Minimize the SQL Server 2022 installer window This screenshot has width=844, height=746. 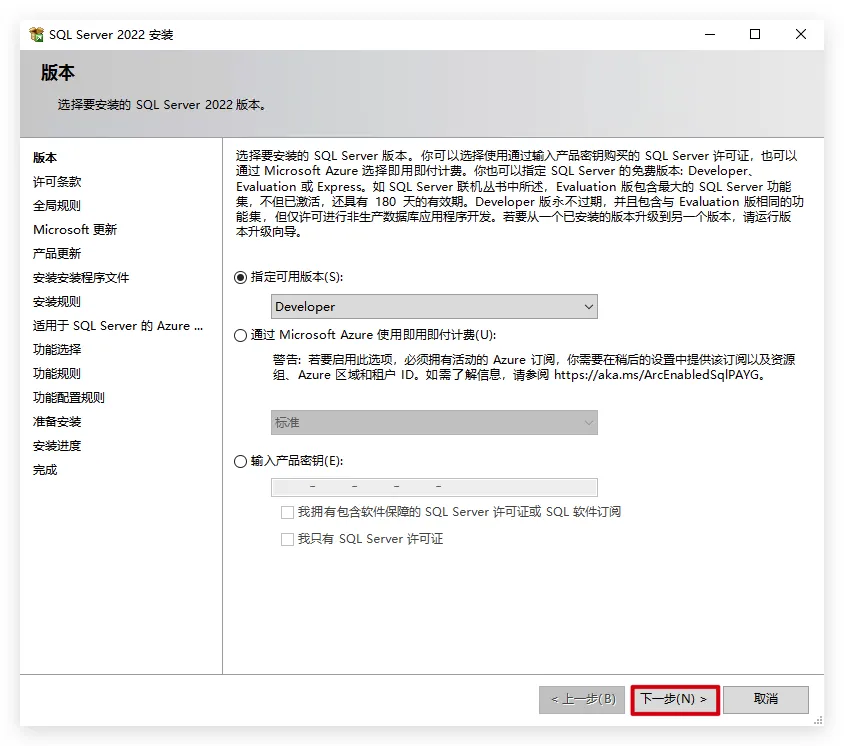click(709, 34)
